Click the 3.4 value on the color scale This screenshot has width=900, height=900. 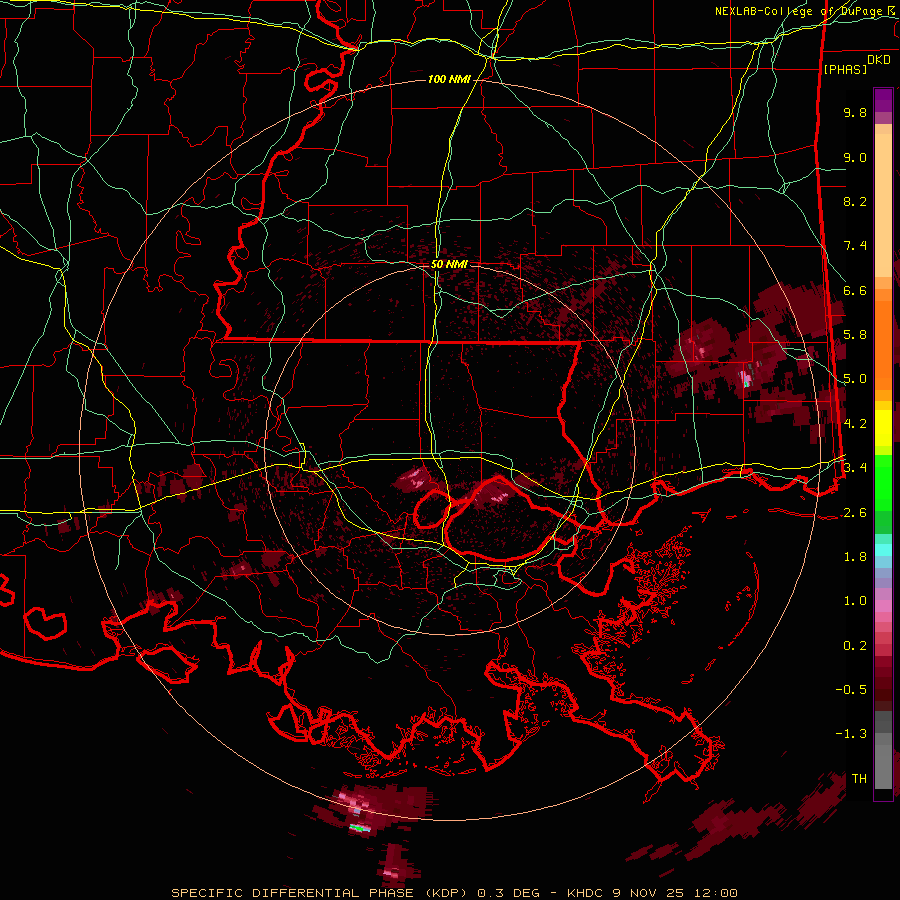[x=855, y=468]
